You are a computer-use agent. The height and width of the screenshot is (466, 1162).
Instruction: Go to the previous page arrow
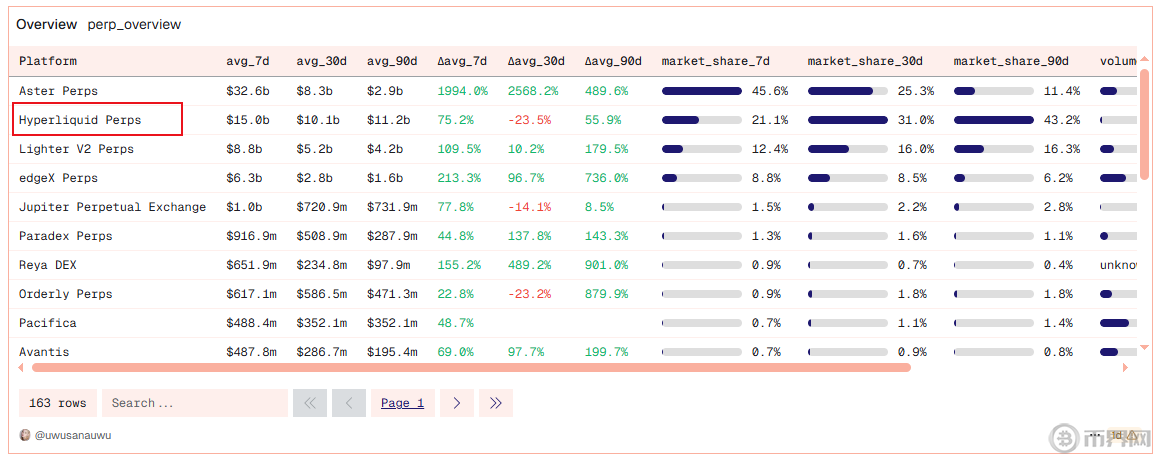(349, 403)
